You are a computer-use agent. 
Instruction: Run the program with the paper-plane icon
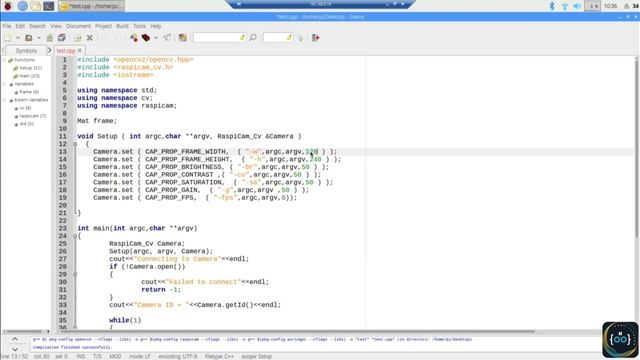pyautogui.click(x=167, y=38)
